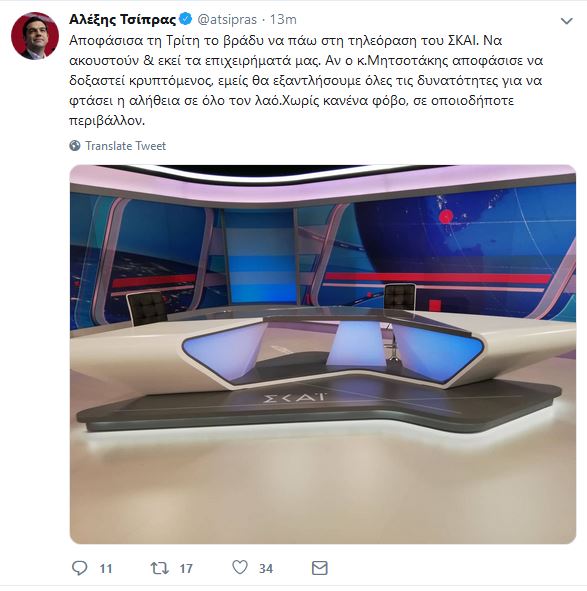Click the globe icon beside Translate Tweet

click(x=75, y=145)
